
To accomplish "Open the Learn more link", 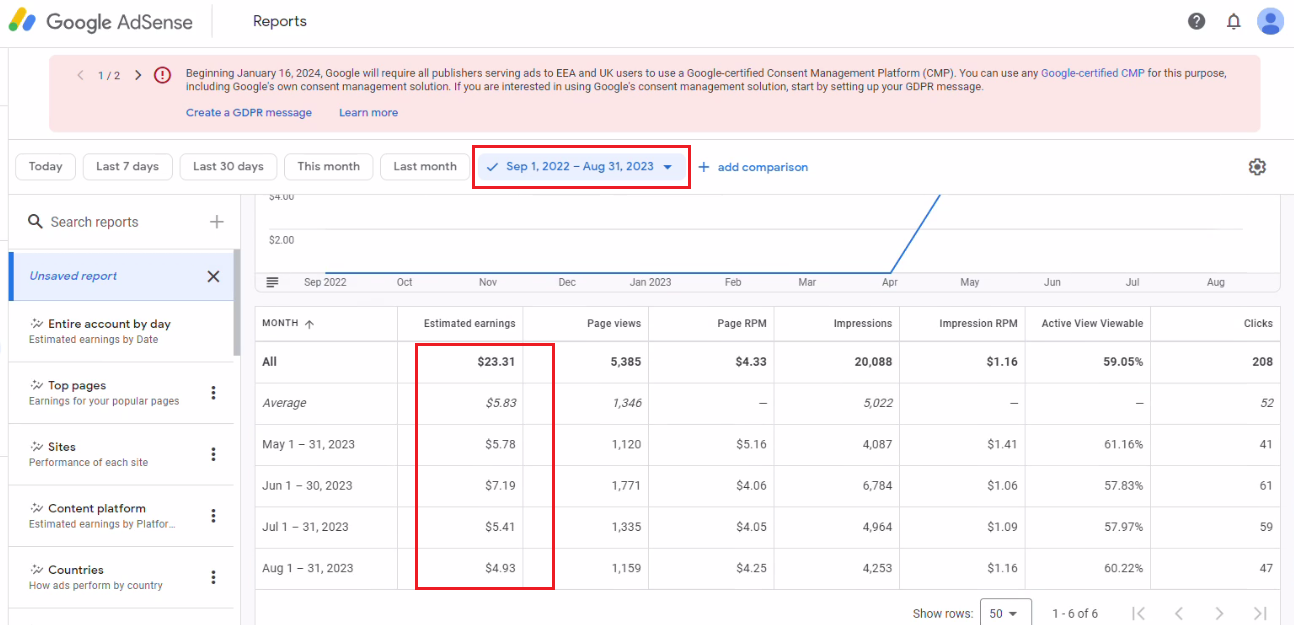I will [368, 113].
